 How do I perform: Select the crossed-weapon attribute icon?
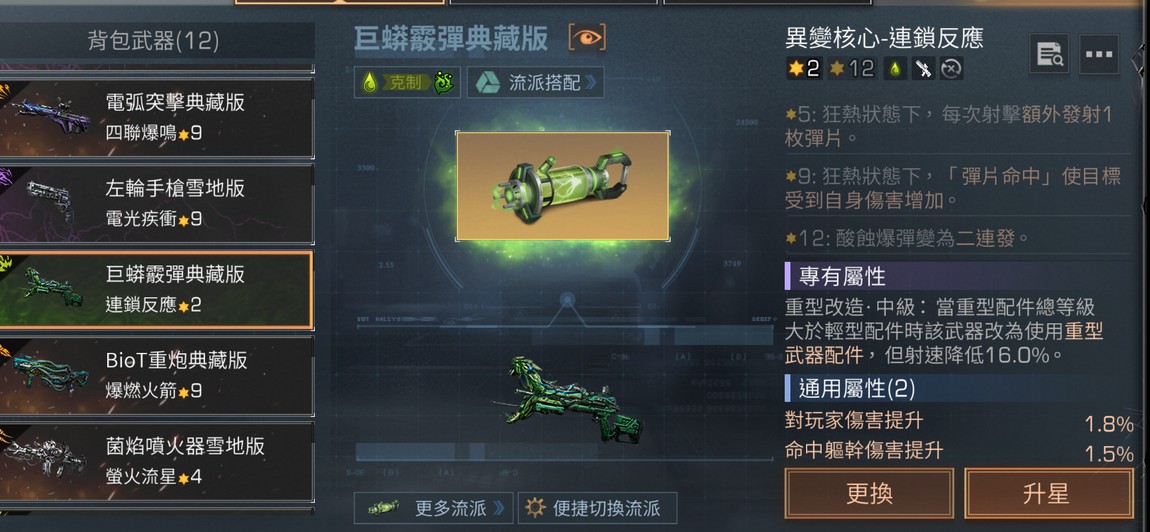[x=923, y=69]
